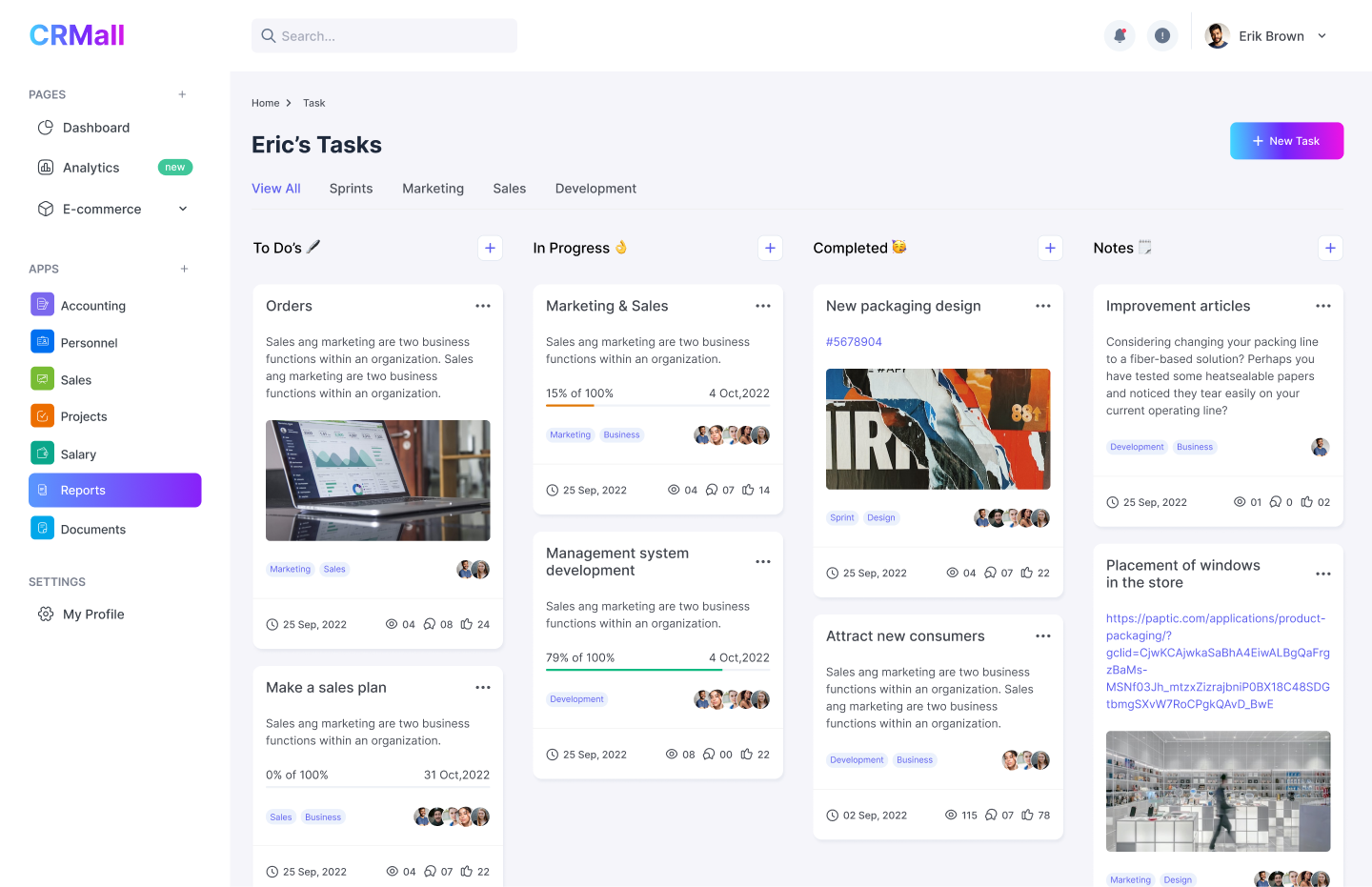Open options menu on Attract new consumers card
This screenshot has width=1372, height=887.
click(x=1043, y=636)
